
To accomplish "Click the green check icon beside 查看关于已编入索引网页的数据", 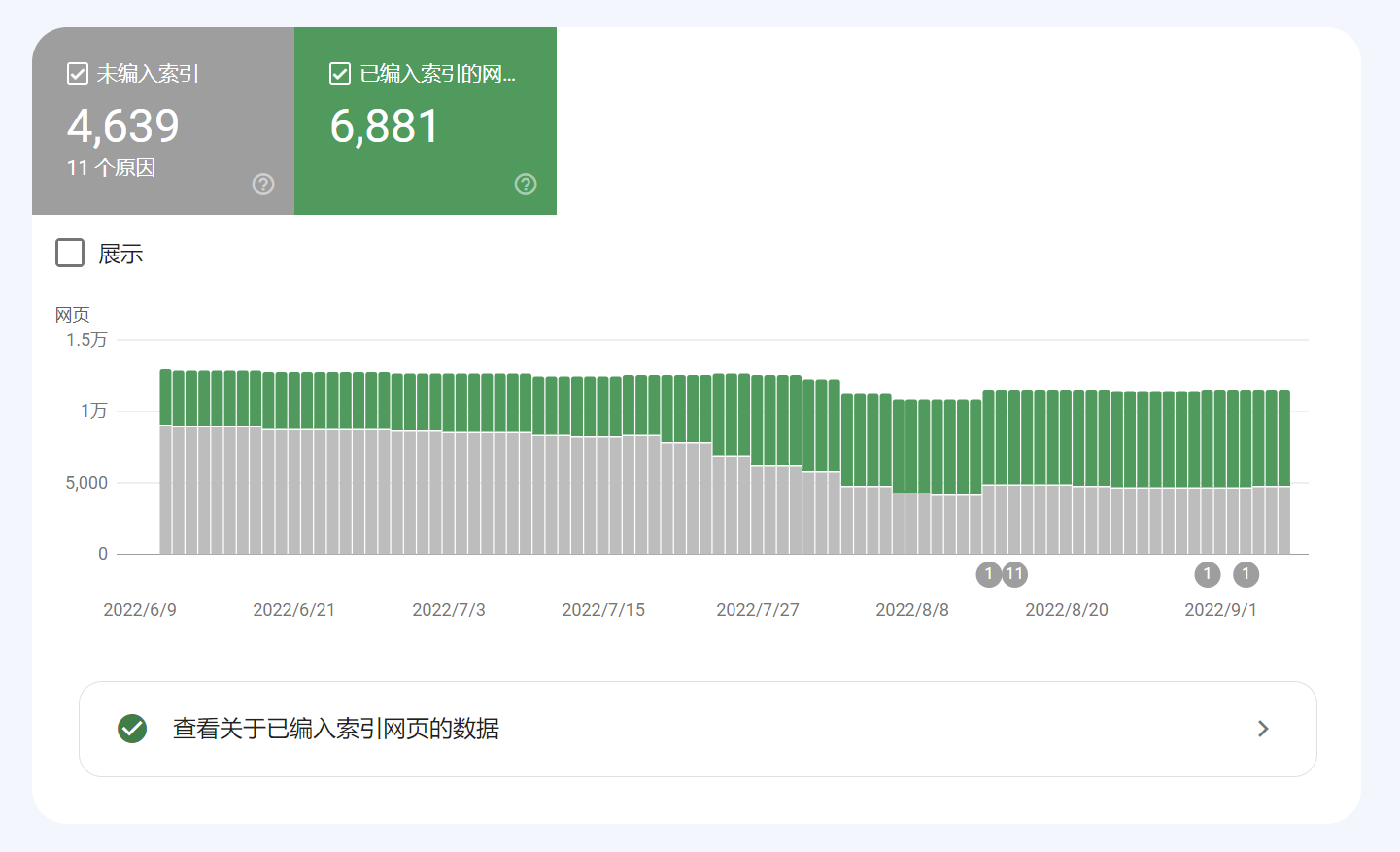I will click(x=132, y=729).
